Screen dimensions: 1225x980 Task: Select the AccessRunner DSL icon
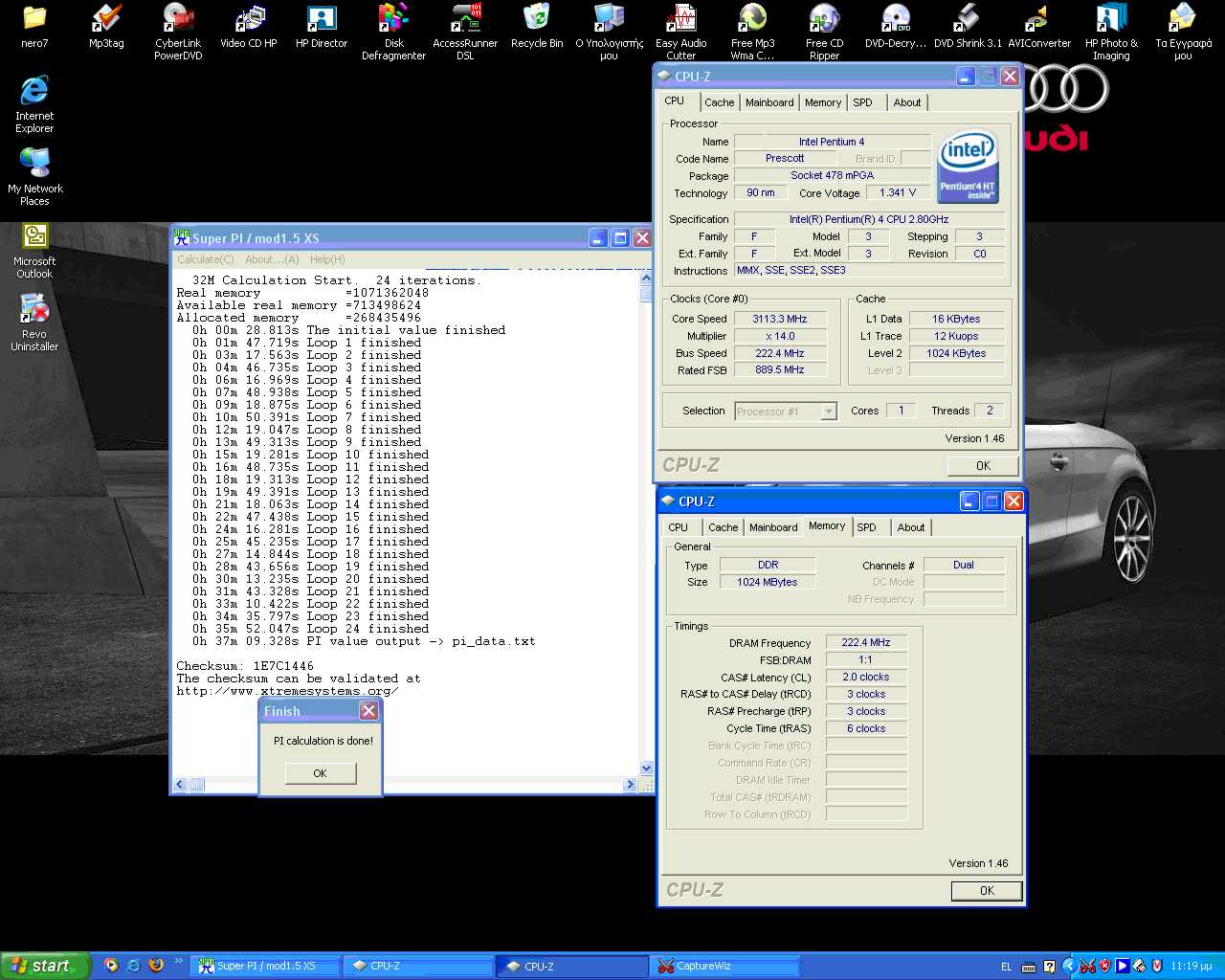(465, 32)
